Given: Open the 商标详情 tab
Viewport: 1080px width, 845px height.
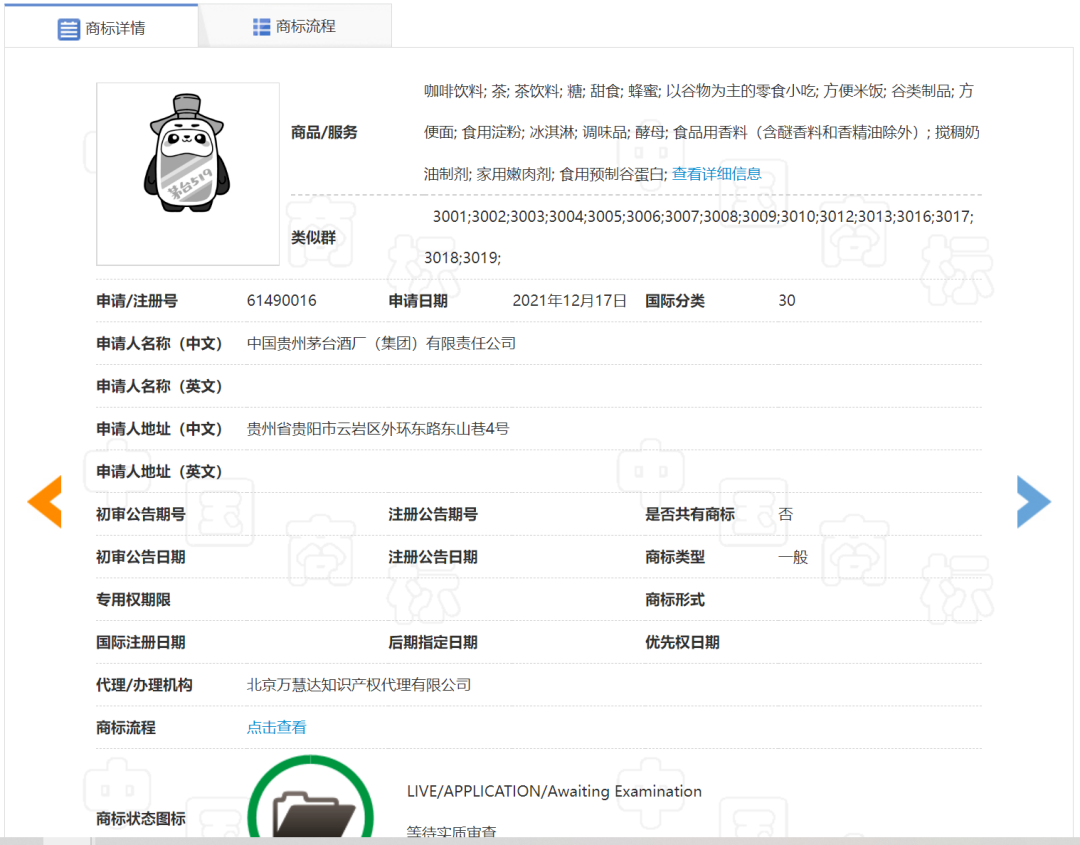Looking at the screenshot, I should (101, 28).
